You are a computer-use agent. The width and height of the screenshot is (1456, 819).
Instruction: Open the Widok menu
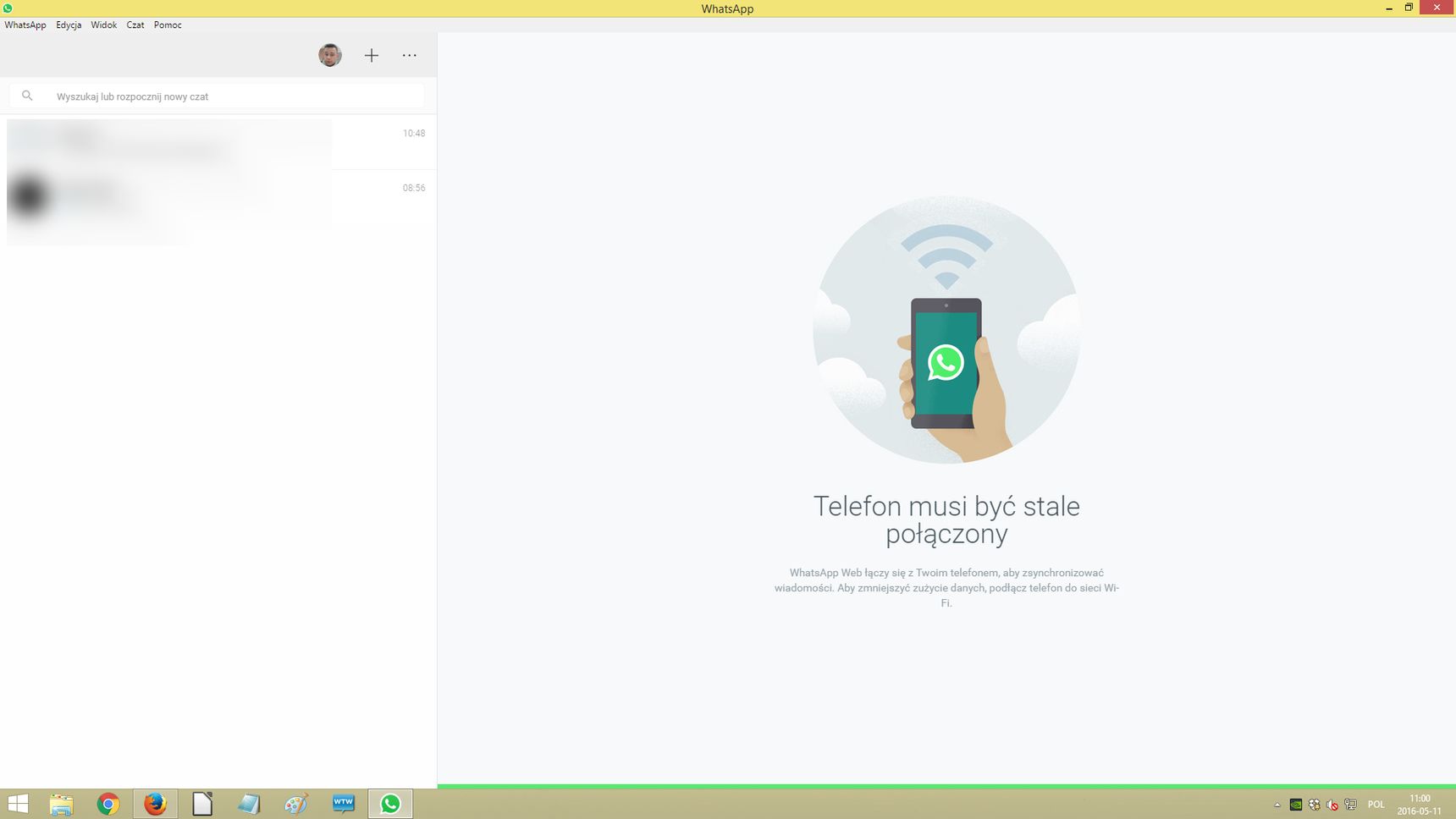(104, 25)
